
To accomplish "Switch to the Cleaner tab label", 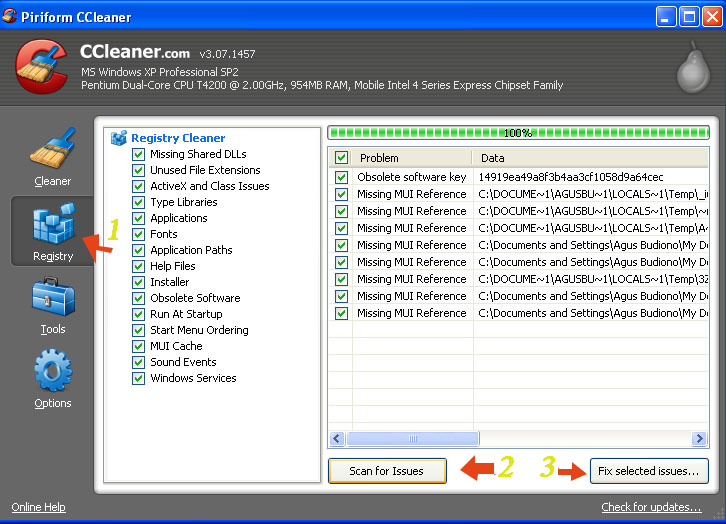I will click(53, 181).
